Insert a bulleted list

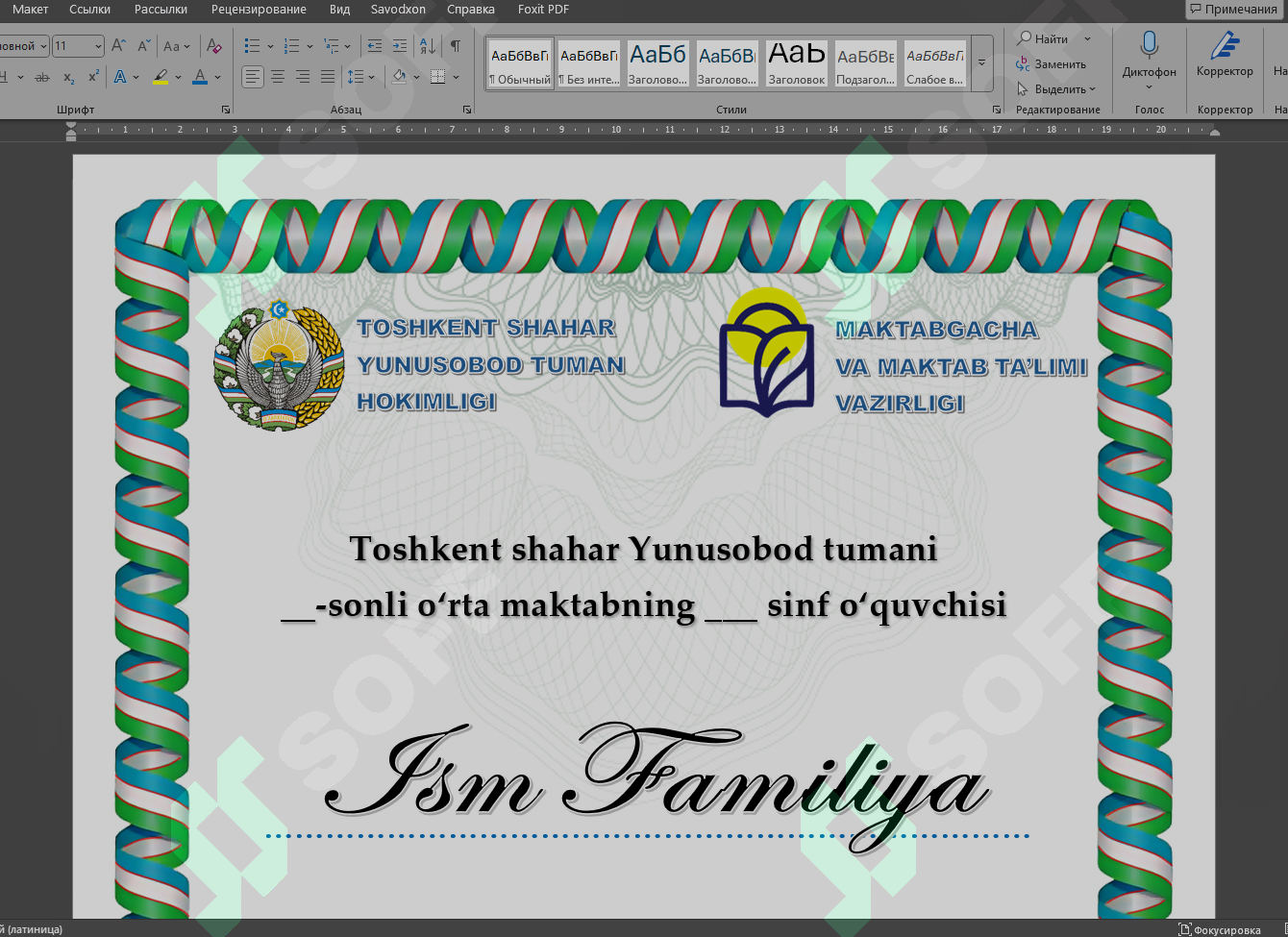pyautogui.click(x=252, y=45)
